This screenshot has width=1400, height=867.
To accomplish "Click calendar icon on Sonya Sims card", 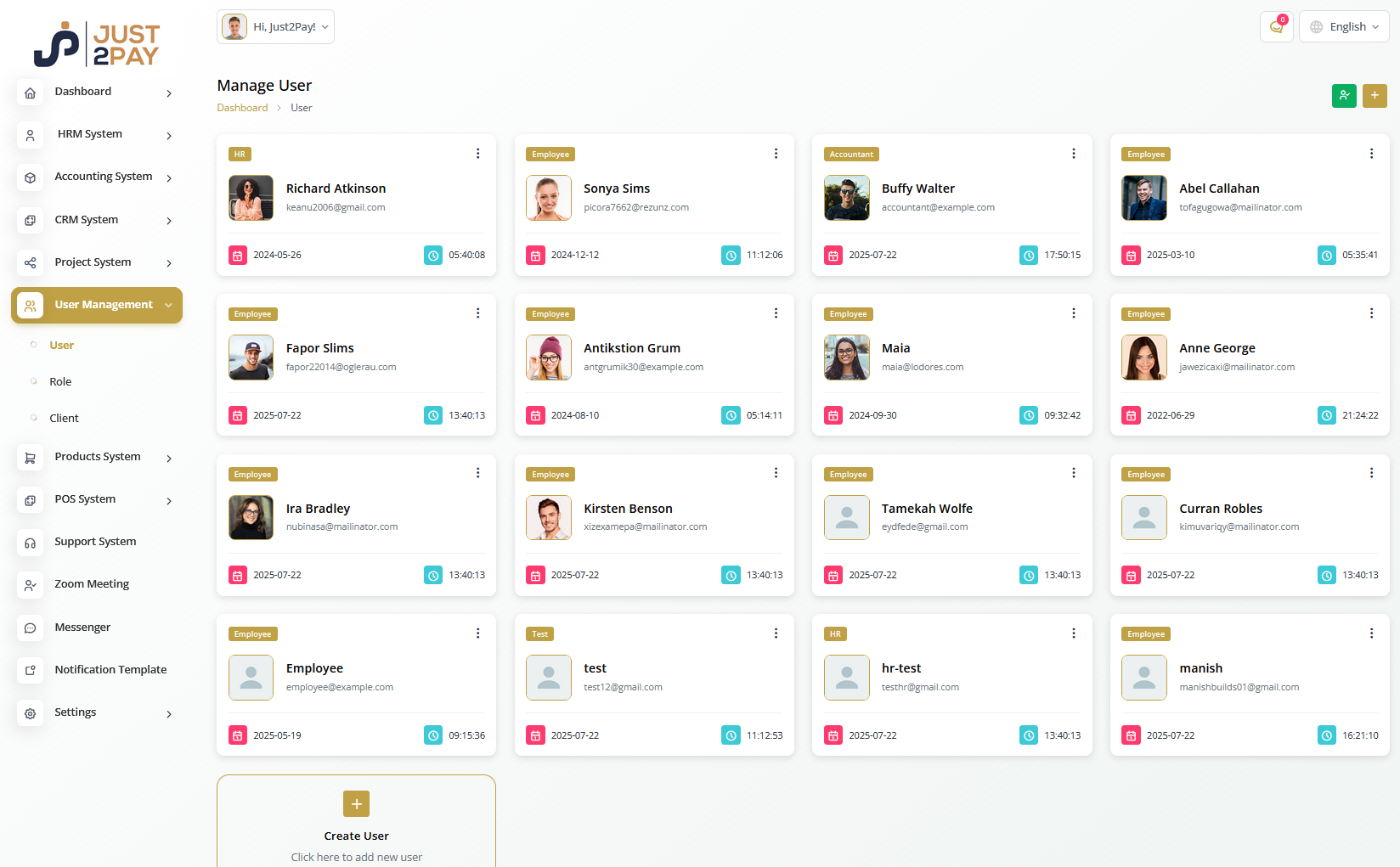I will point(535,255).
